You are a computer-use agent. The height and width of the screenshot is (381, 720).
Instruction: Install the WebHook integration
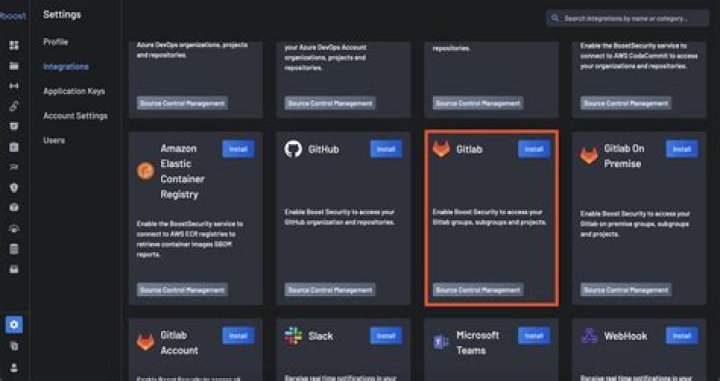[682, 336]
